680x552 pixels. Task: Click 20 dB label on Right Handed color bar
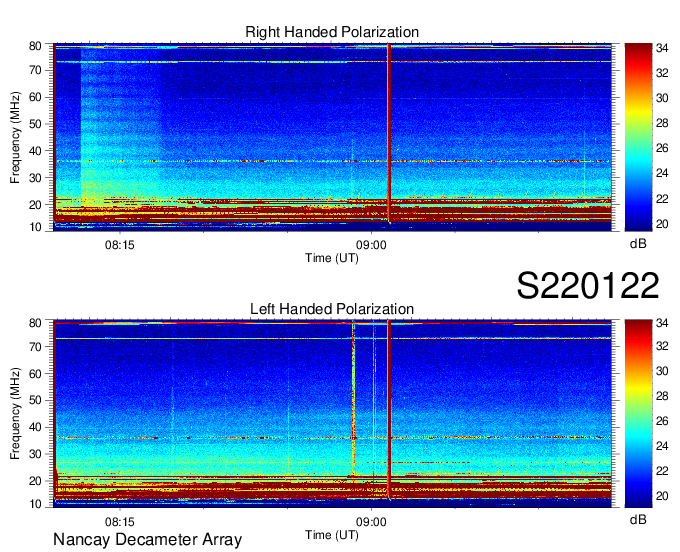(x=662, y=224)
